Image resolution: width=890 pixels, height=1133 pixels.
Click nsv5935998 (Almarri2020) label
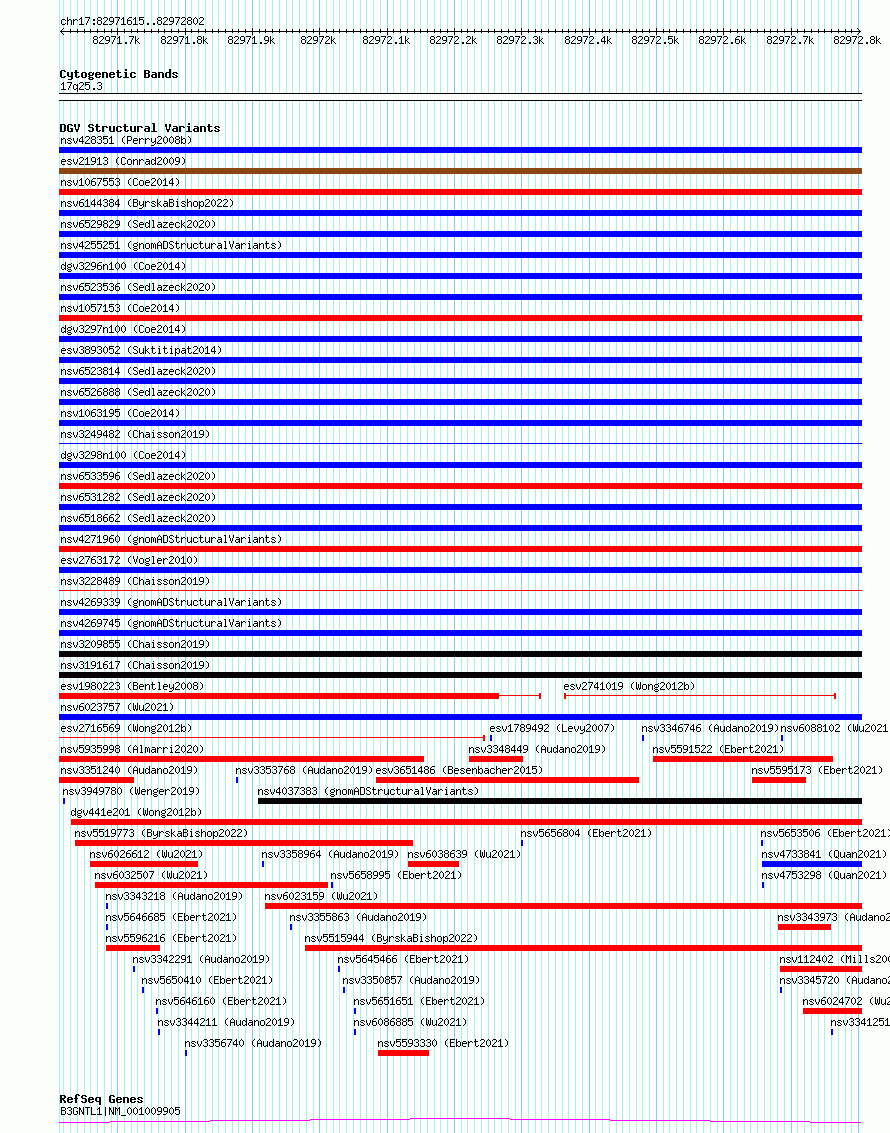132,749
